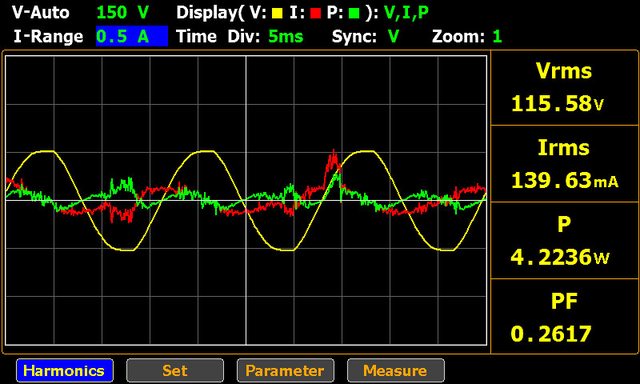Click the V-Auto label
This screenshot has height=384, width=640.
(x=40, y=13)
